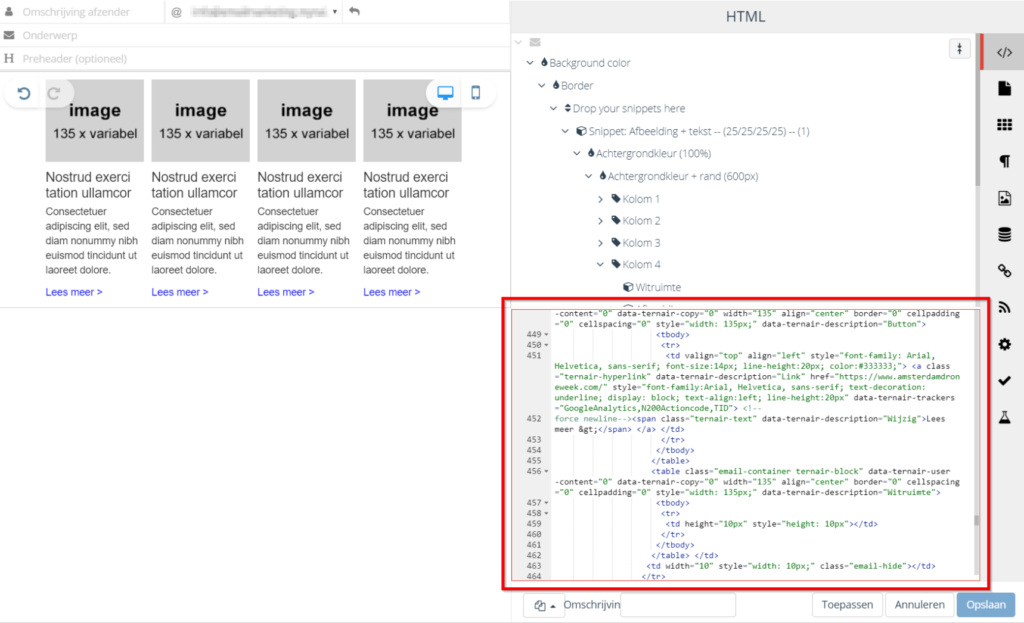Click the second column Lees meer link
The width and height of the screenshot is (1024, 623).
tap(180, 292)
